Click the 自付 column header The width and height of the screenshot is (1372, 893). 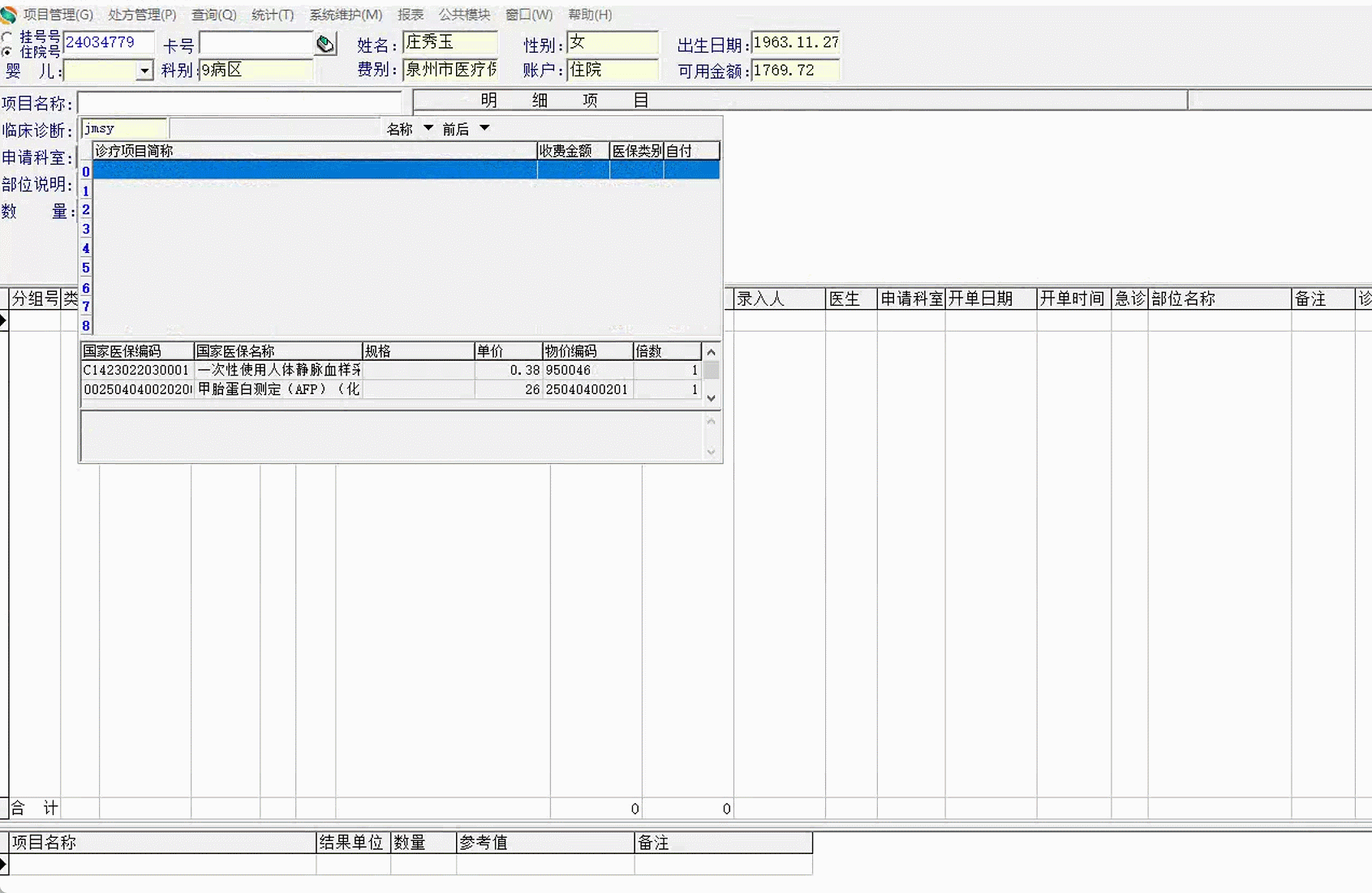(x=691, y=151)
